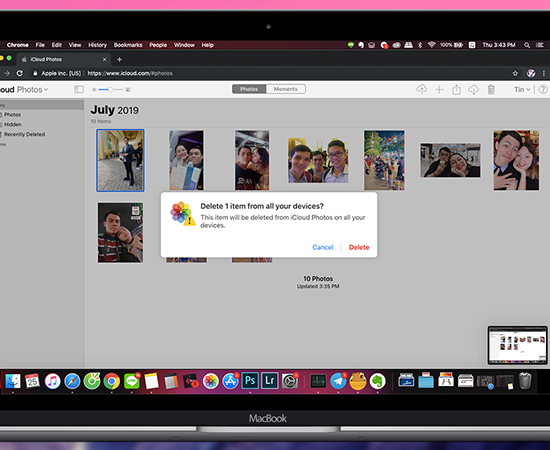The image size is (550, 450).
Task: Select the three men selfie photo
Action: (318, 160)
